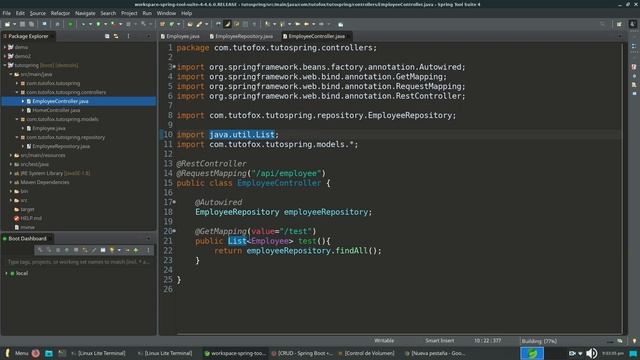Click the Boot Dashboard filter text field
The height and width of the screenshot is (360, 640).
point(78,262)
